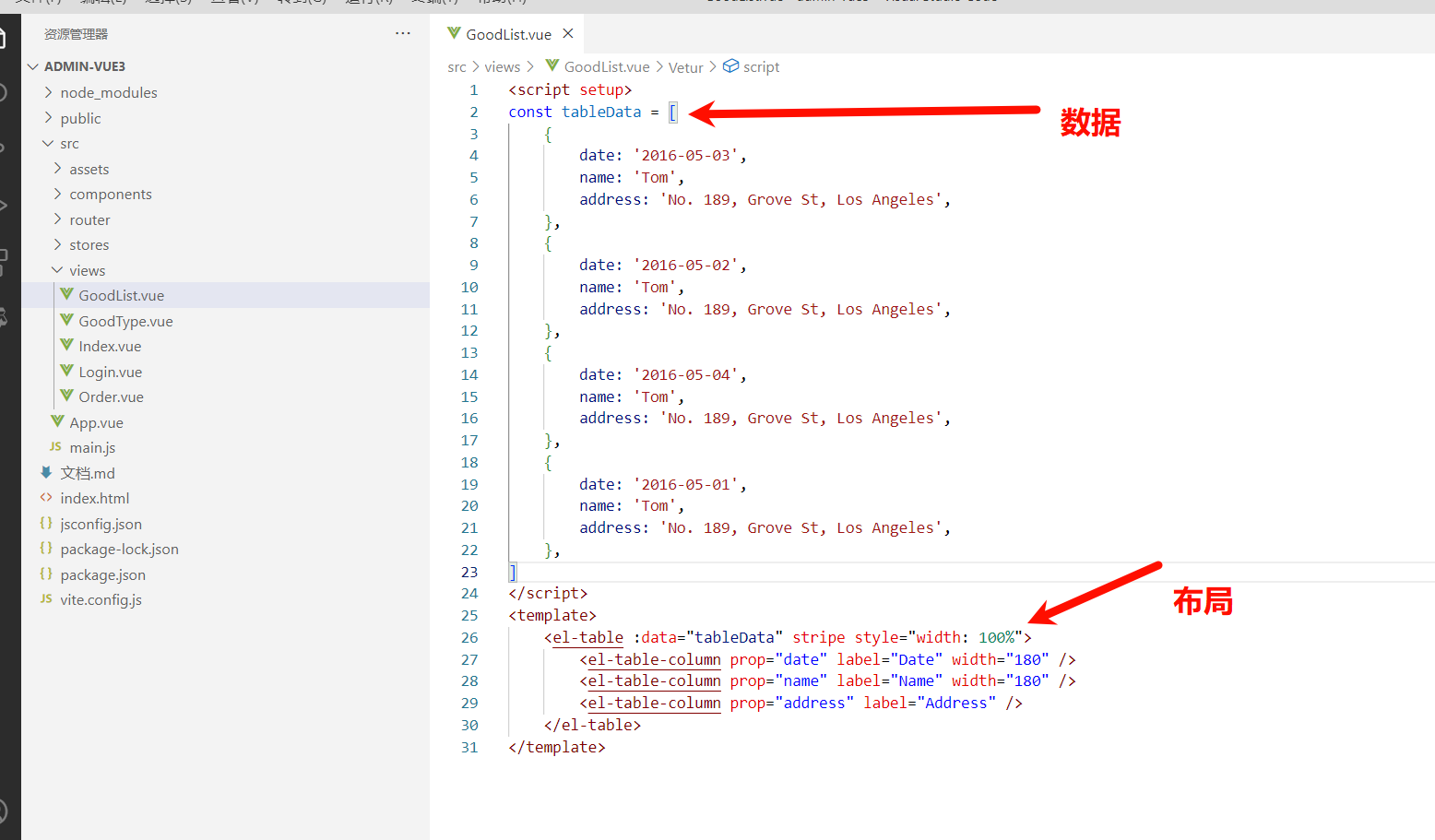
Task: Click the views breadcrumb segment
Action: (502, 67)
